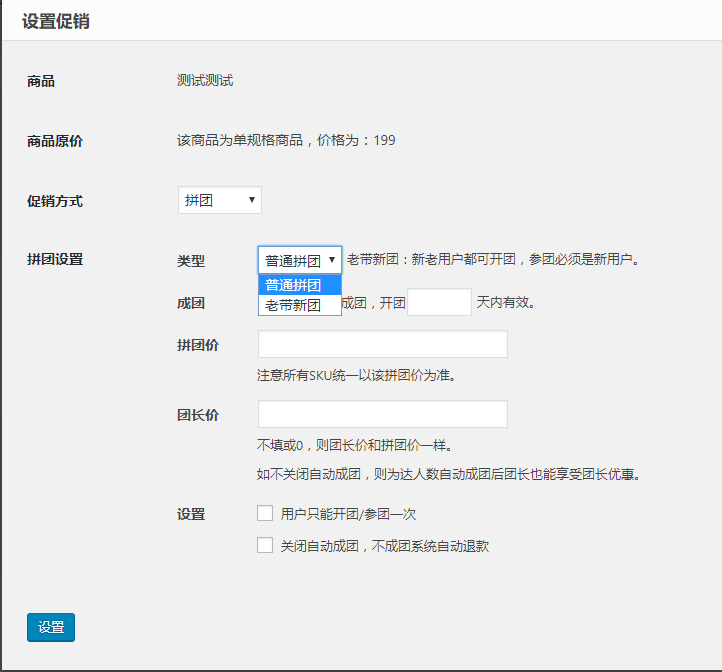This screenshot has width=722, height=672.
Task: Click the 类型 label
Action: click(x=191, y=261)
